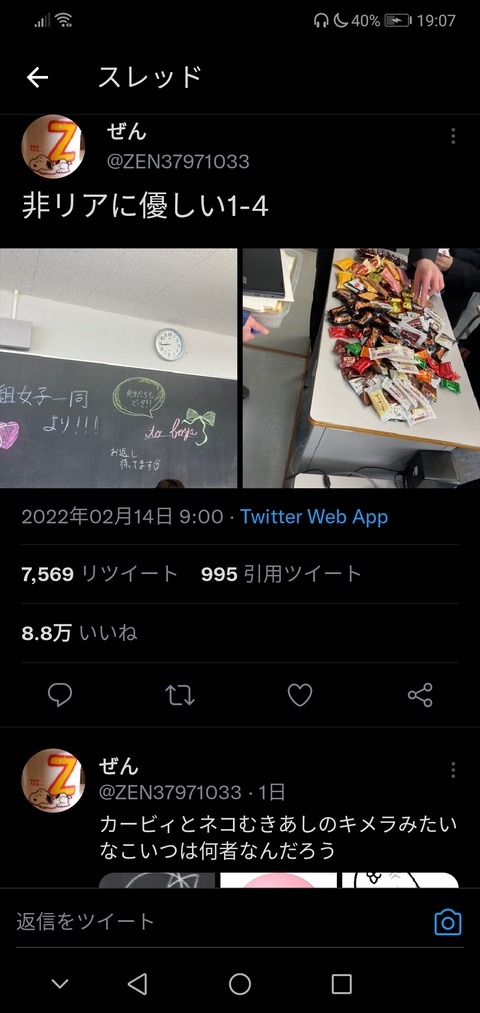
Task: Tap the retweet arrows icon
Action: 180,695
